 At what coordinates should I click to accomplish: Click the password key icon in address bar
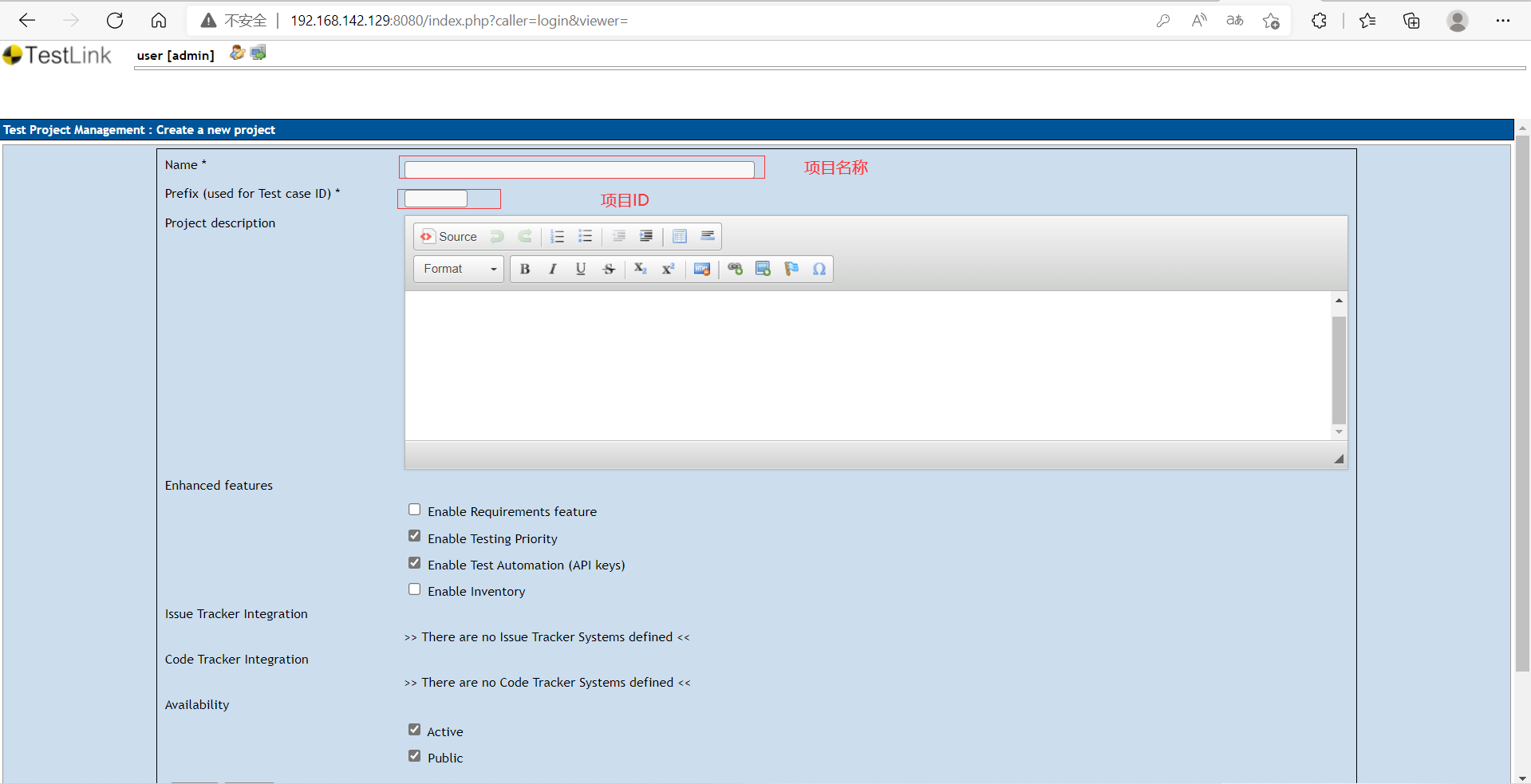click(x=1163, y=21)
